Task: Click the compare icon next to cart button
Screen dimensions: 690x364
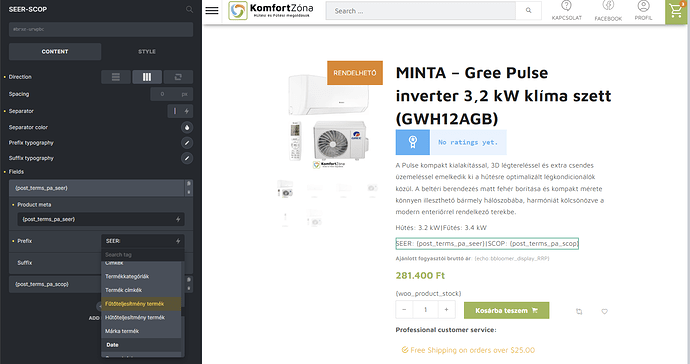Action: point(579,312)
